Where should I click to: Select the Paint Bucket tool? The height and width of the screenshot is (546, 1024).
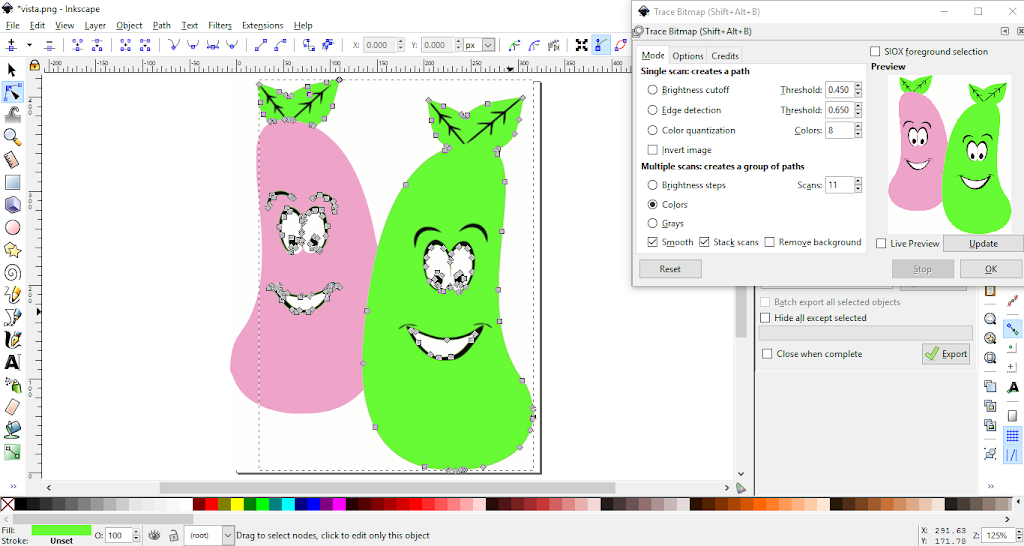(12, 429)
